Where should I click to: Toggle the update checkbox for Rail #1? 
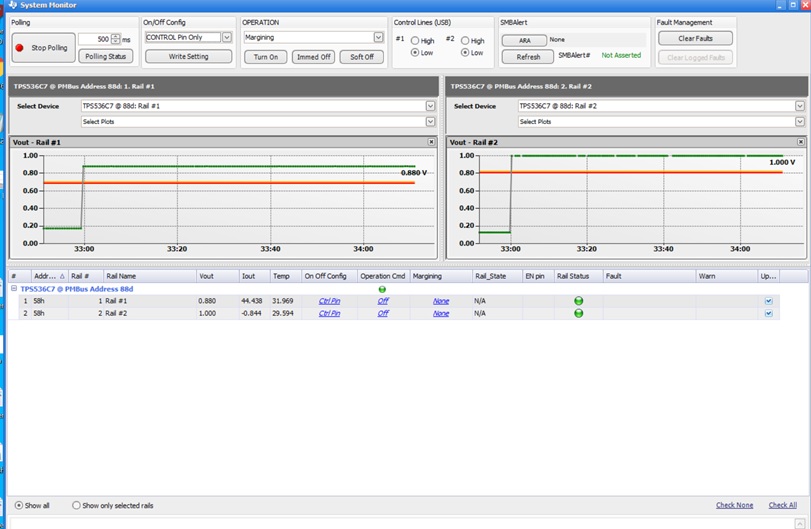[x=768, y=301]
